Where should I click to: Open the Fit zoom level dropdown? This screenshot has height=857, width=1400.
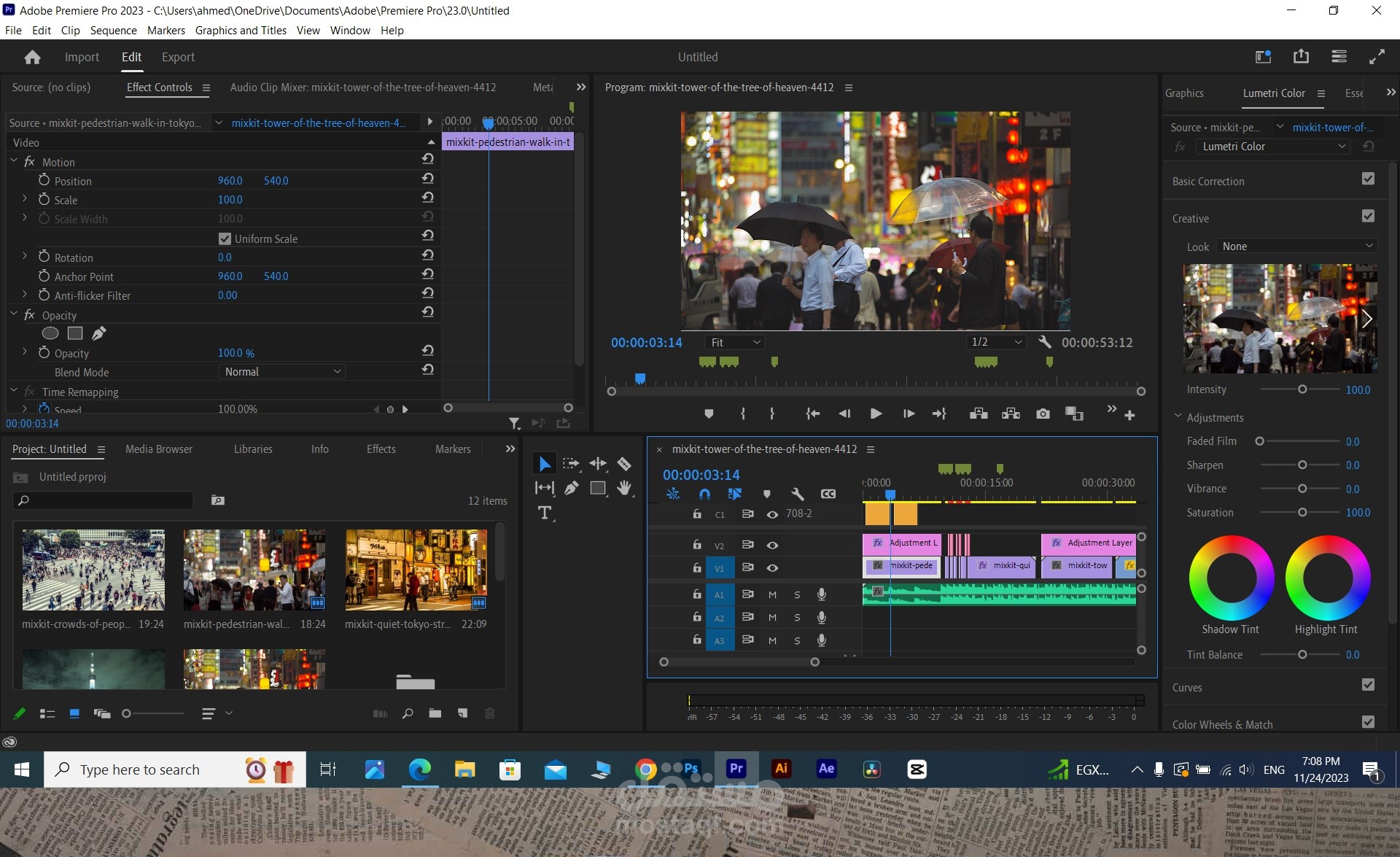click(734, 342)
